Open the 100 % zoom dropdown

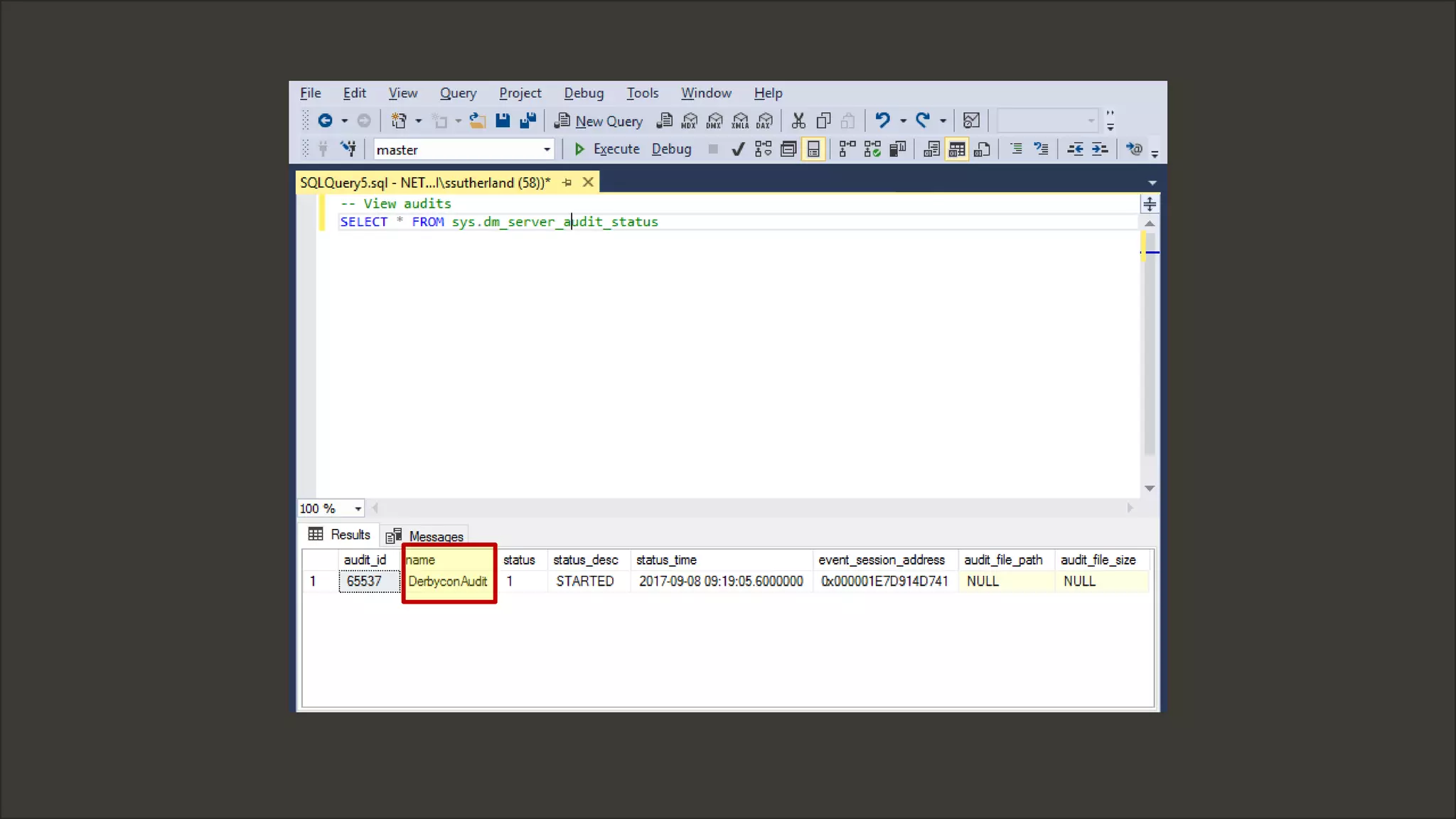(x=358, y=509)
